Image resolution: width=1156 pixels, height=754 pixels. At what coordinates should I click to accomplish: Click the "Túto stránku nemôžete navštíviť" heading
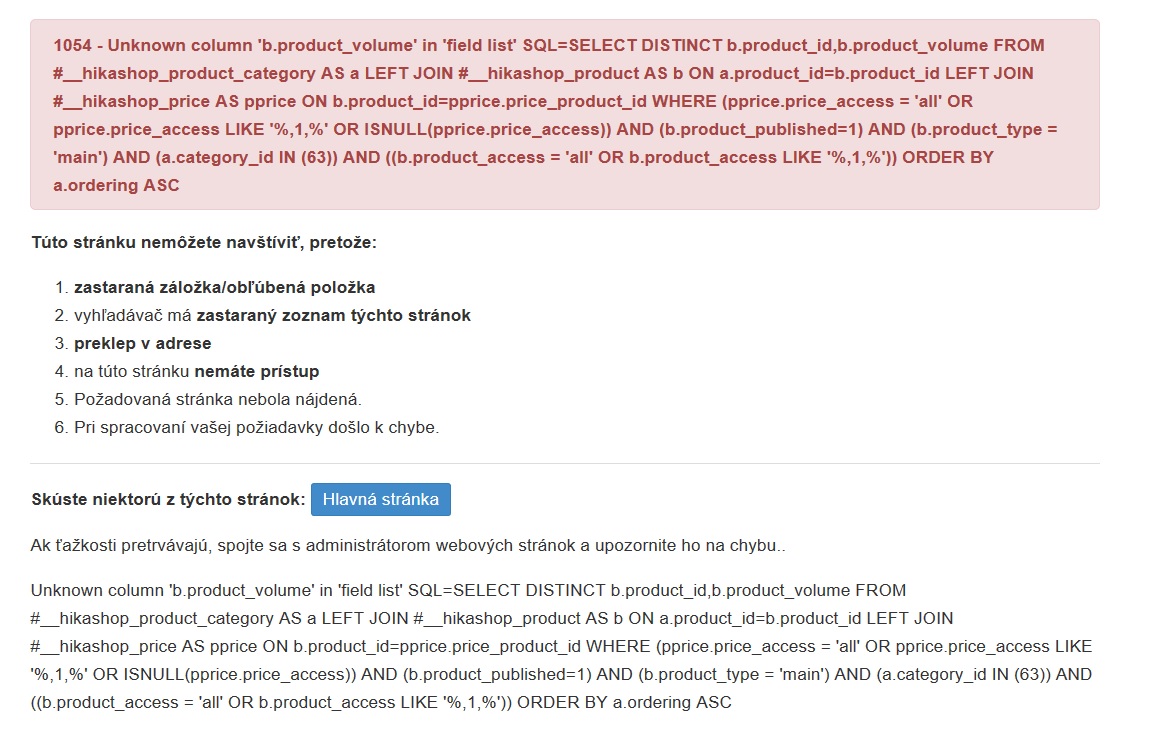[204, 243]
